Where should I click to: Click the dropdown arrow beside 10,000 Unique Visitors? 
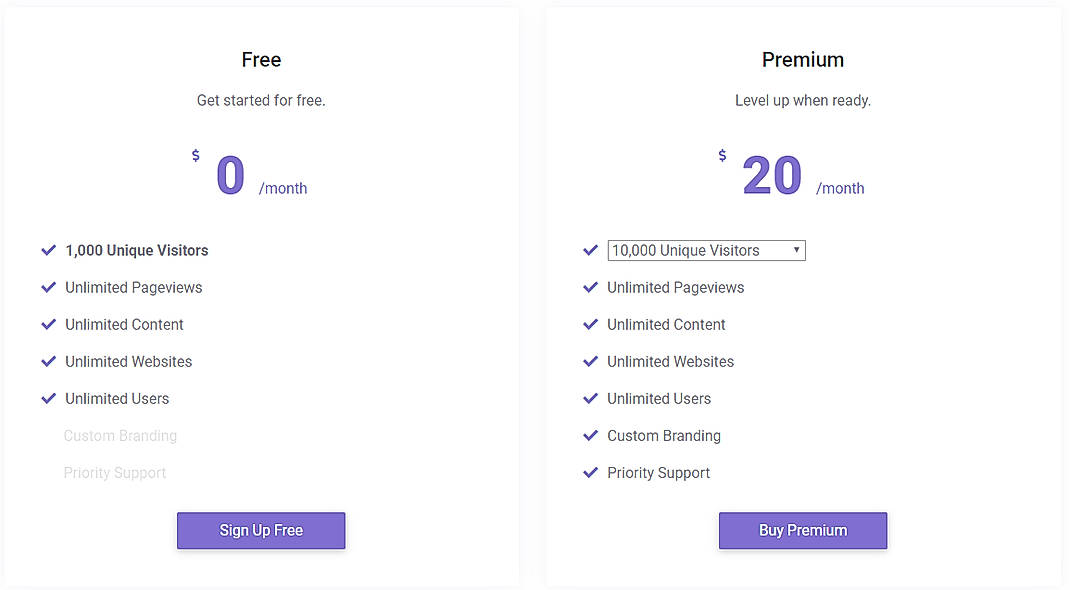tap(795, 250)
